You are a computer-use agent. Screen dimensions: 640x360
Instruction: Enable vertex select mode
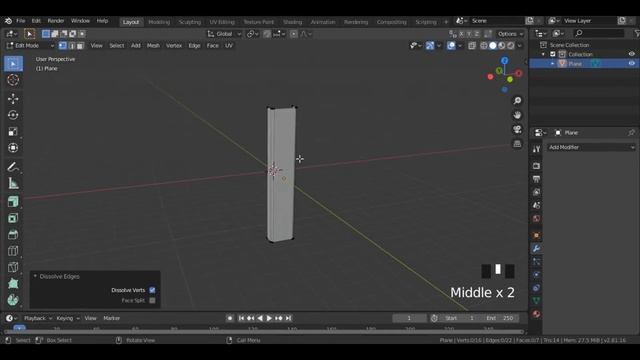click(x=62, y=46)
